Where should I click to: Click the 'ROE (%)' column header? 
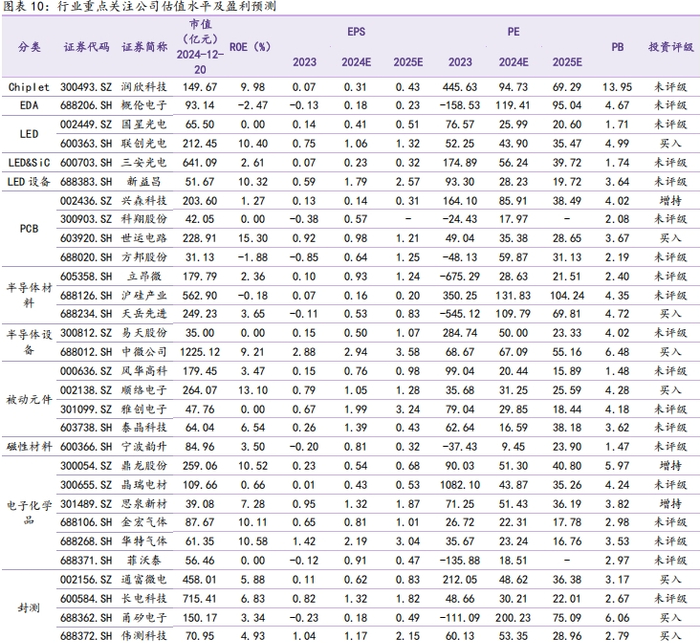[x=250, y=47]
